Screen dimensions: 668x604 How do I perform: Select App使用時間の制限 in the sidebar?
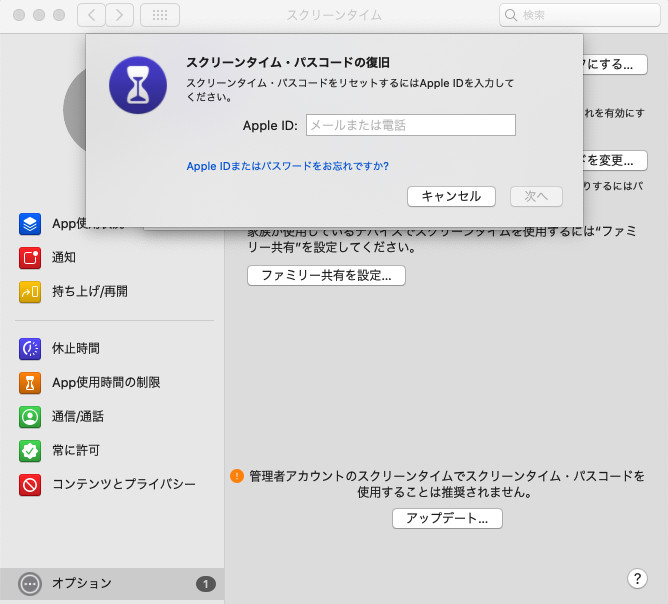click(106, 383)
